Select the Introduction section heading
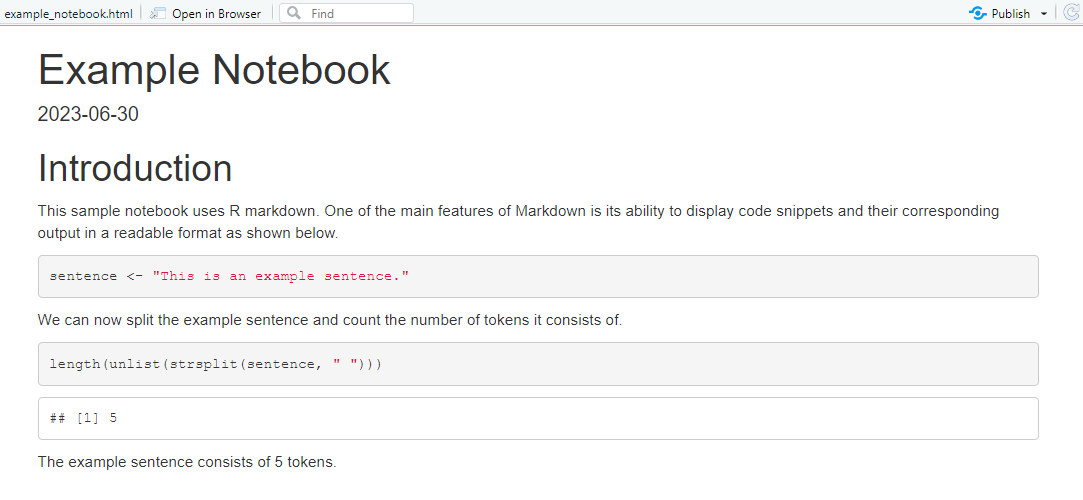Image resolution: width=1083 pixels, height=500 pixels. point(135,168)
